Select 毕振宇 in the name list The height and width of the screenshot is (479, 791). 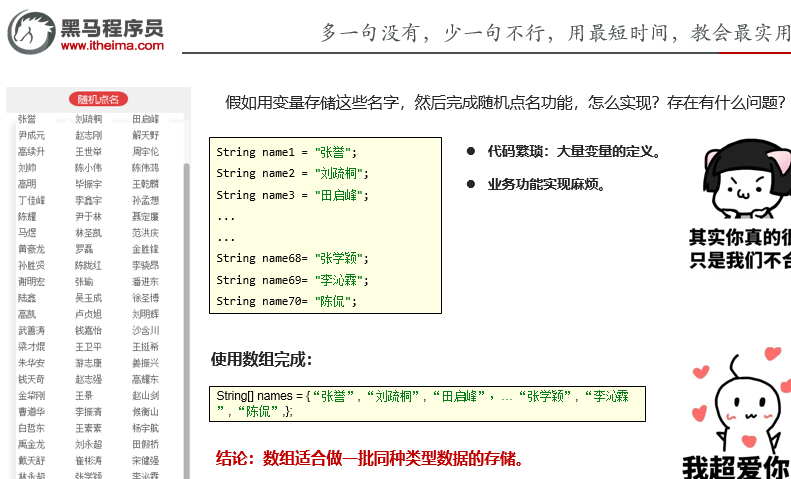88,184
